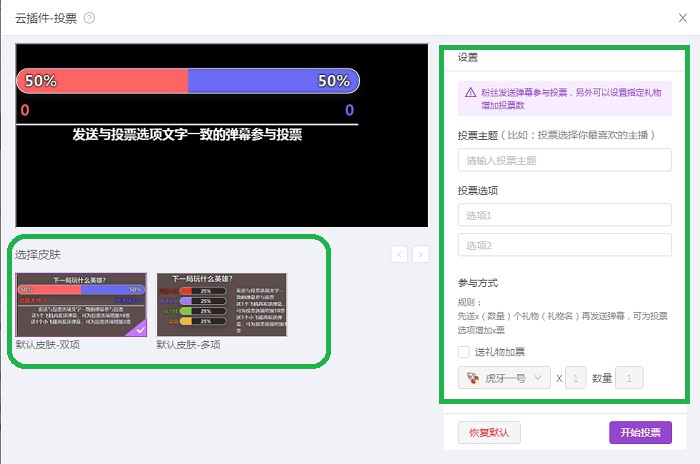The width and height of the screenshot is (700, 464).
Task: Click the warning triangle icon in notice
Action: [471, 92]
